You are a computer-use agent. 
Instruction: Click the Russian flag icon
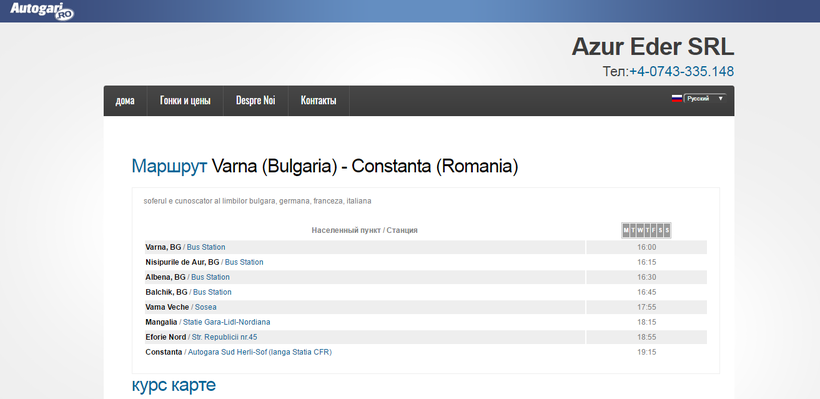pyautogui.click(x=677, y=98)
